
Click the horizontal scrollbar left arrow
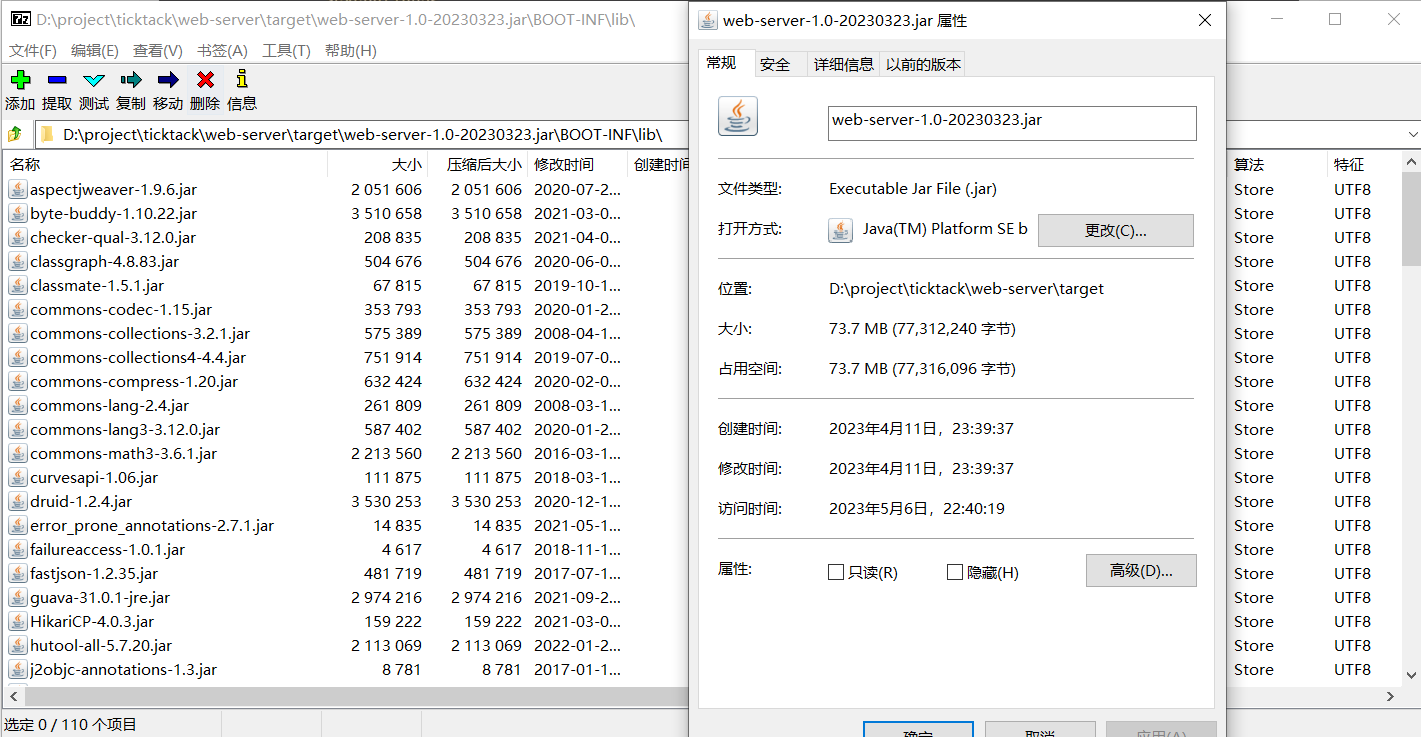(14, 696)
